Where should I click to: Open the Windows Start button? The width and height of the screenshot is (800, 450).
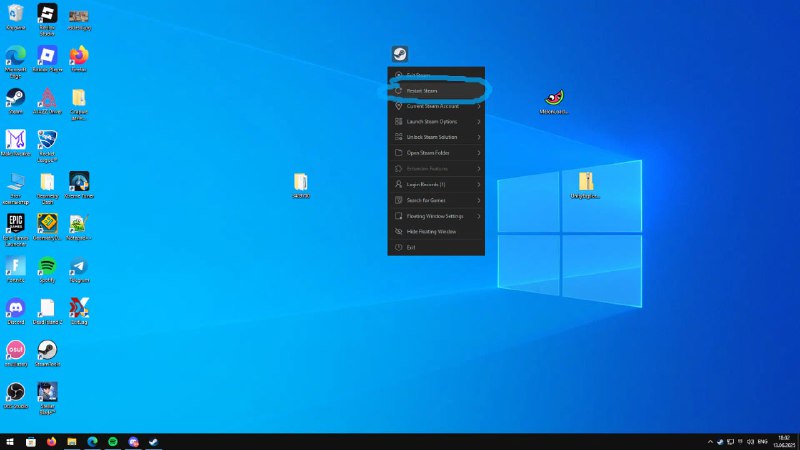(x=10, y=441)
